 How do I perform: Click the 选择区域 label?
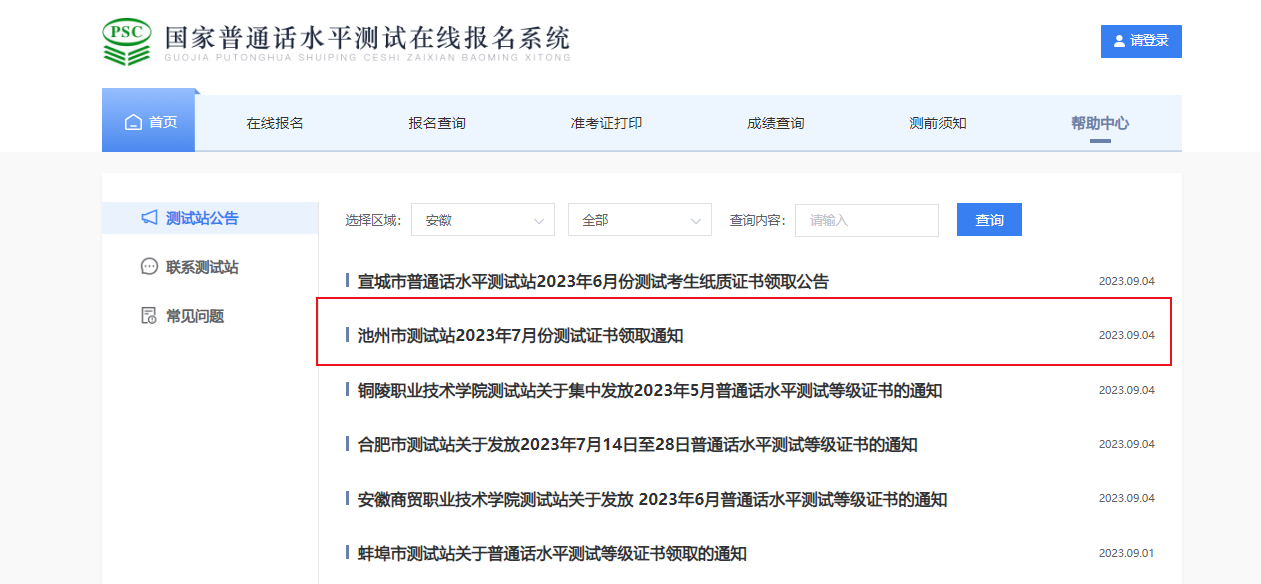[373, 220]
